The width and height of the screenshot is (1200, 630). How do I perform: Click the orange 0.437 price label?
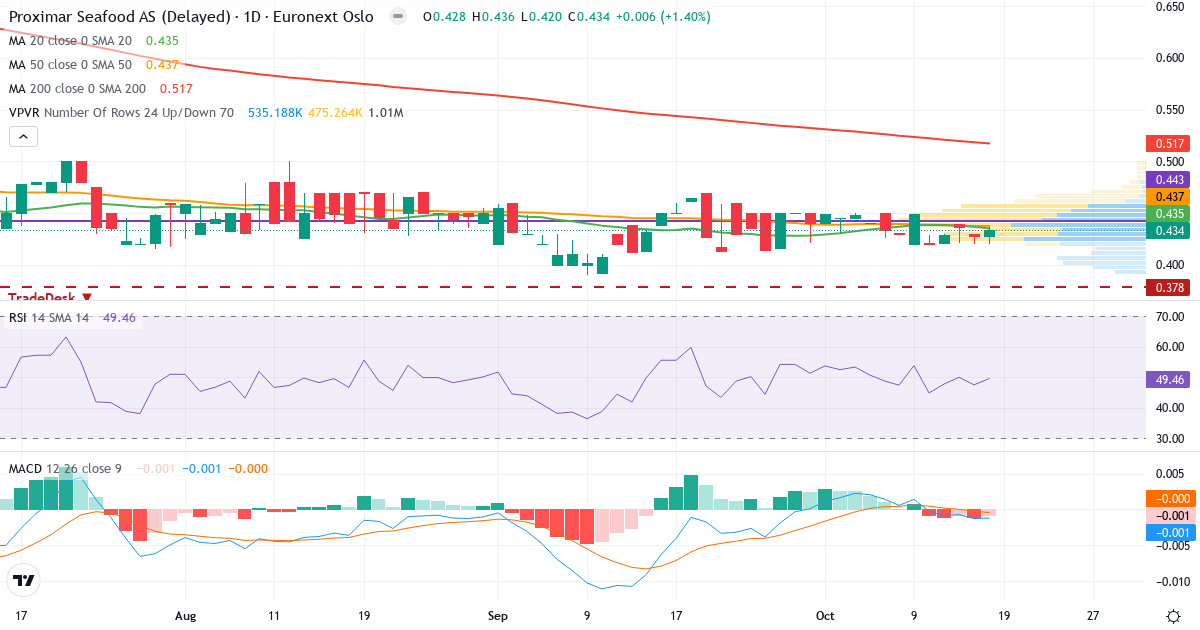(x=1170, y=197)
